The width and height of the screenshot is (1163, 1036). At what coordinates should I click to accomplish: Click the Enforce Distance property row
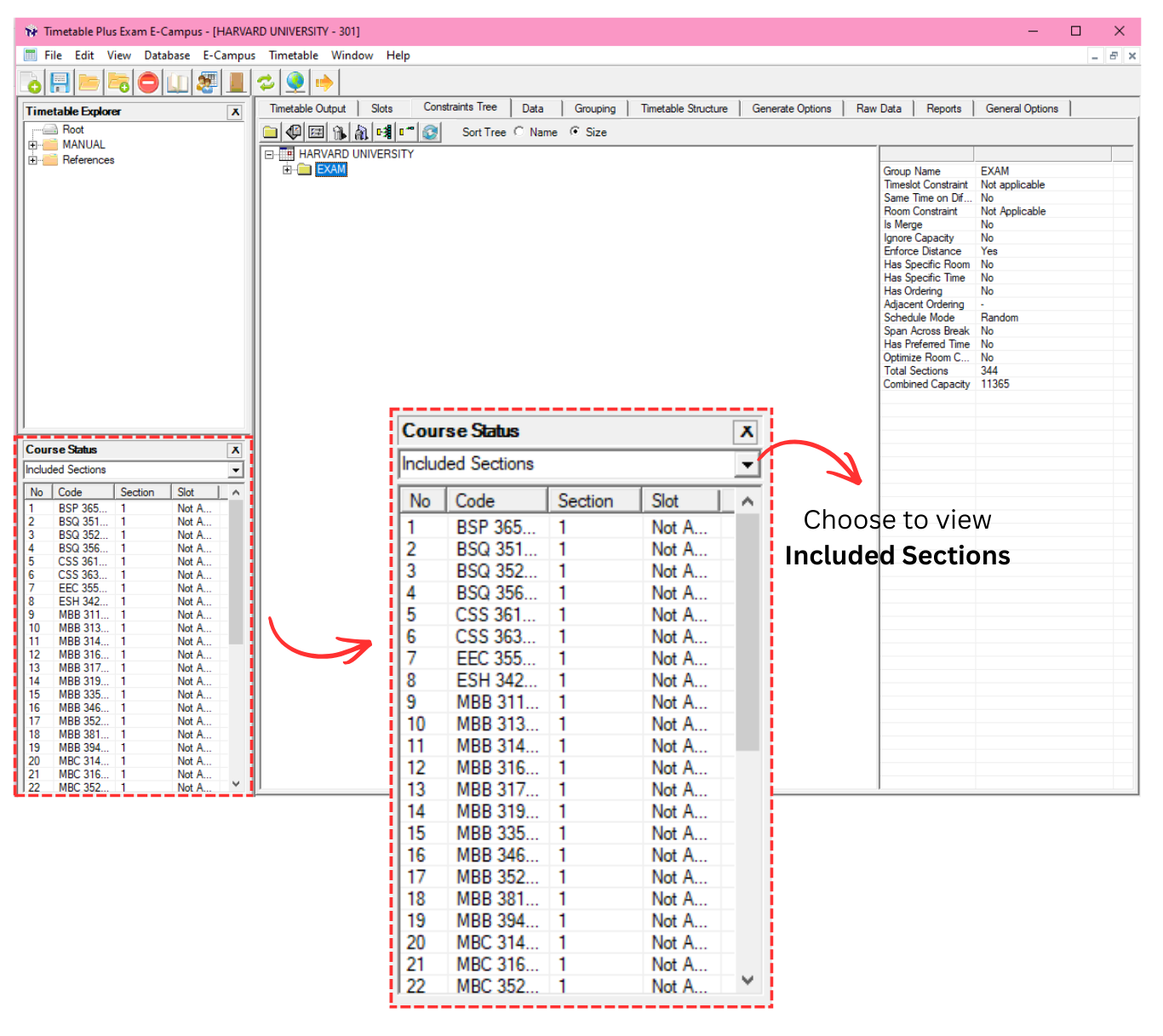pos(1007,251)
